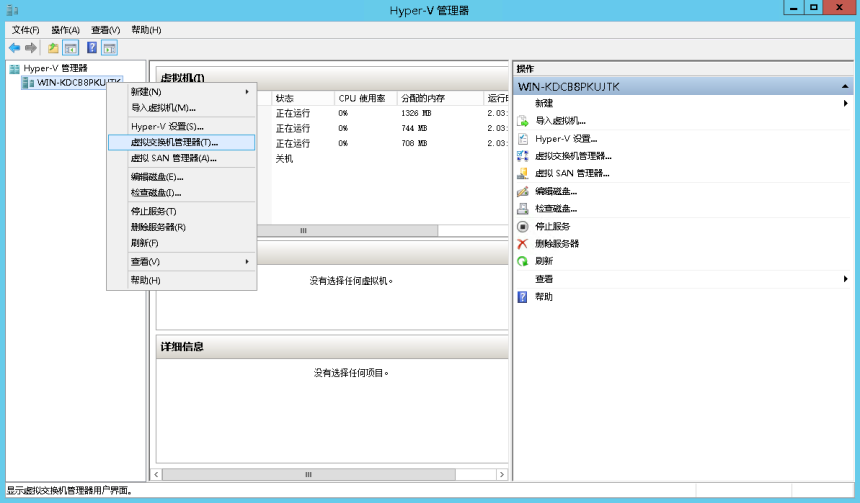
Task: Select the VM row showing 关机 state
Action: coord(389,159)
